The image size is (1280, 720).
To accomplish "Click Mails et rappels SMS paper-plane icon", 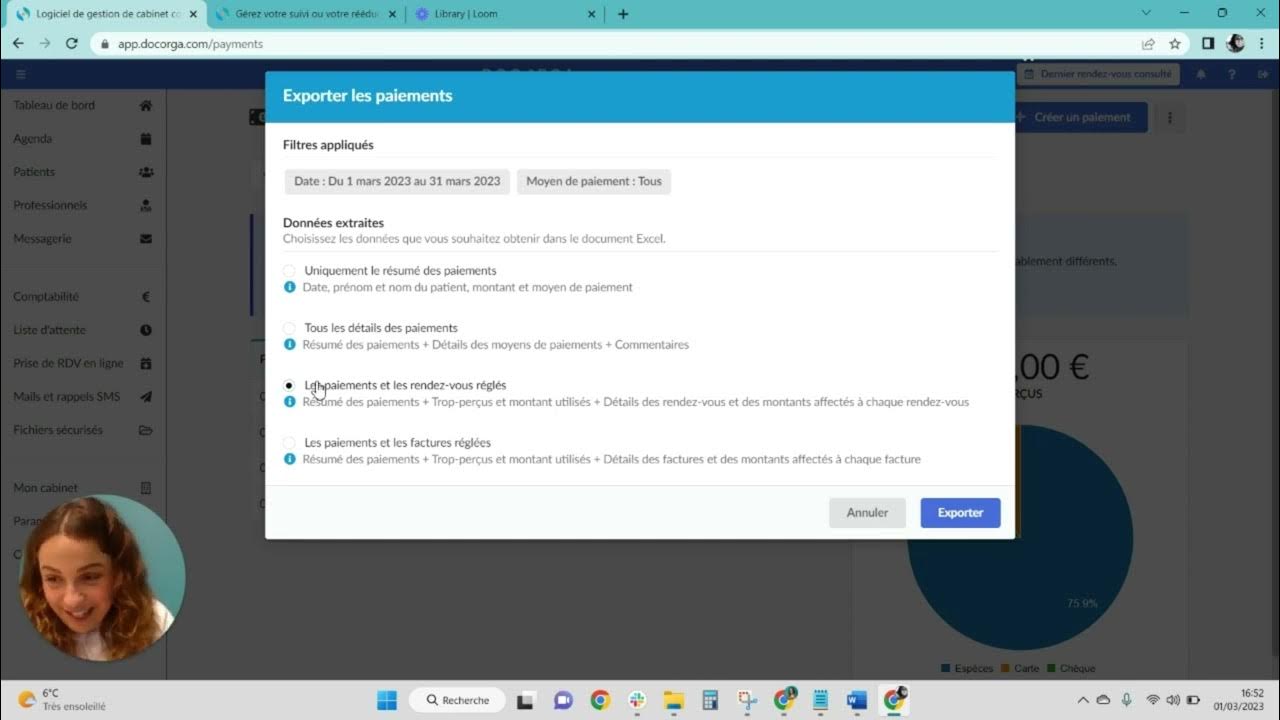I will (x=146, y=397).
